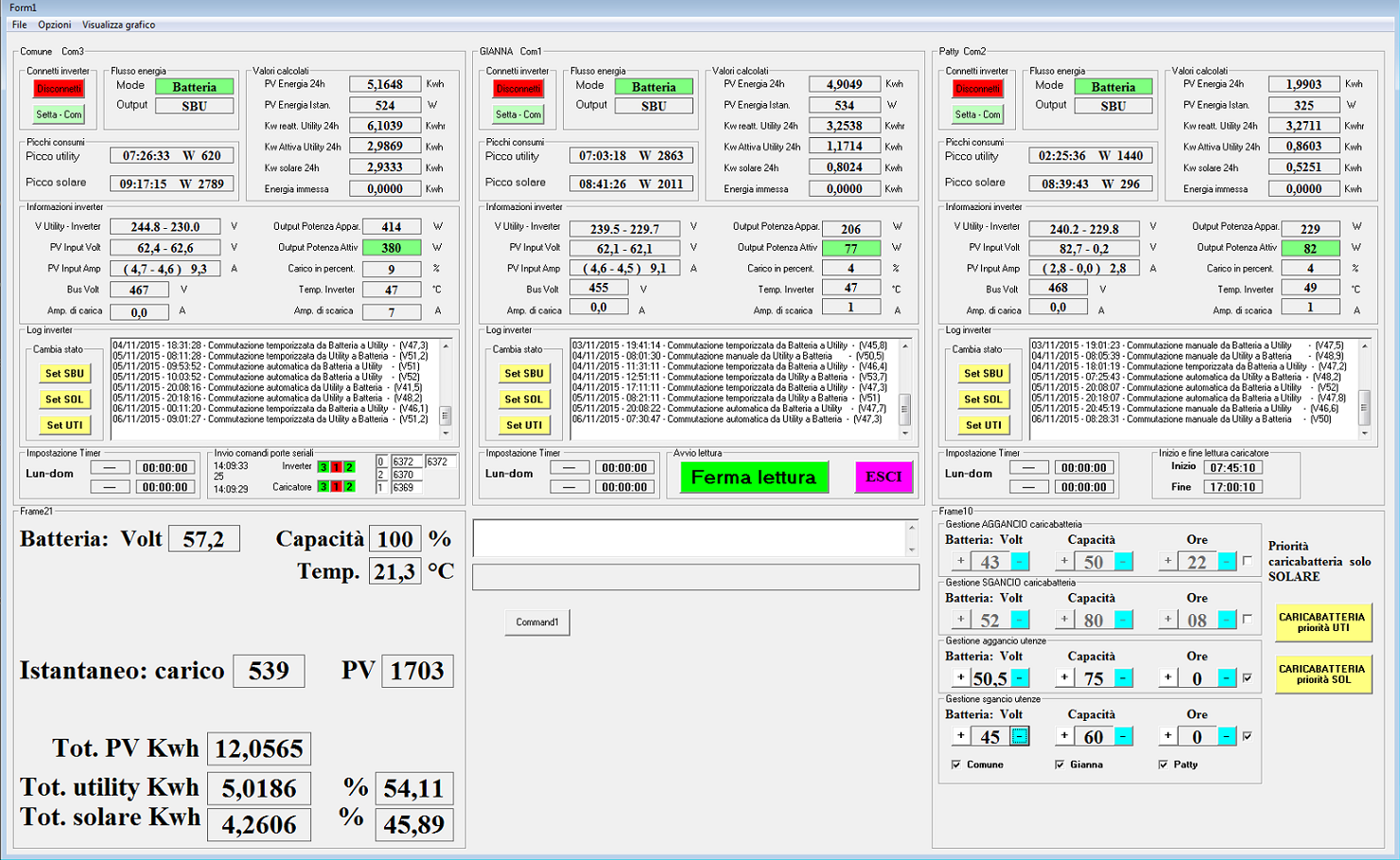
Task: Open the Visualizza grafico menu
Action: pos(118,25)
